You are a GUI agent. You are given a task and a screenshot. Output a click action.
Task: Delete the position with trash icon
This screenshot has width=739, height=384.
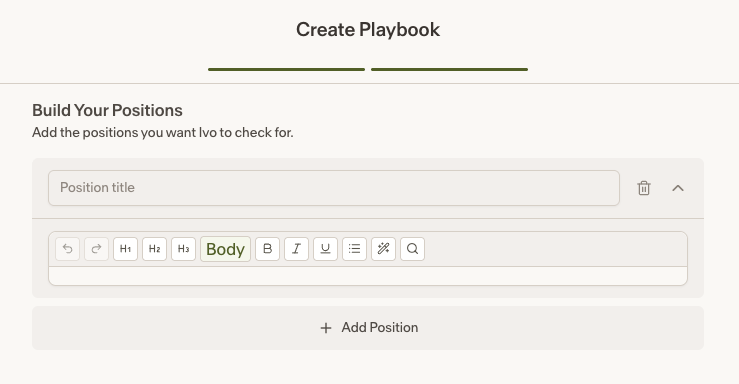click(x=644, y=188)
